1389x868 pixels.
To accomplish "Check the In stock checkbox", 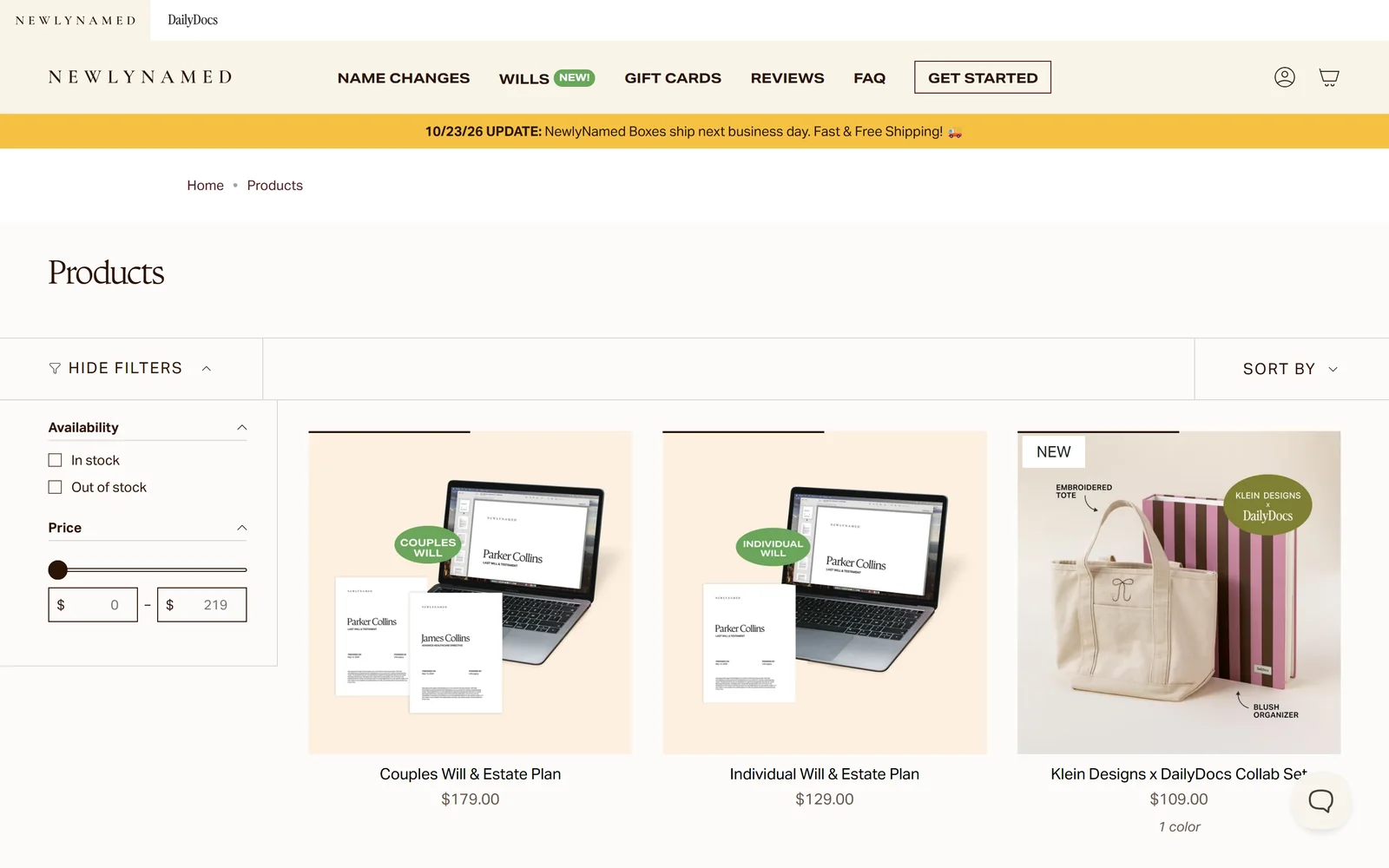I will (55, 460).
